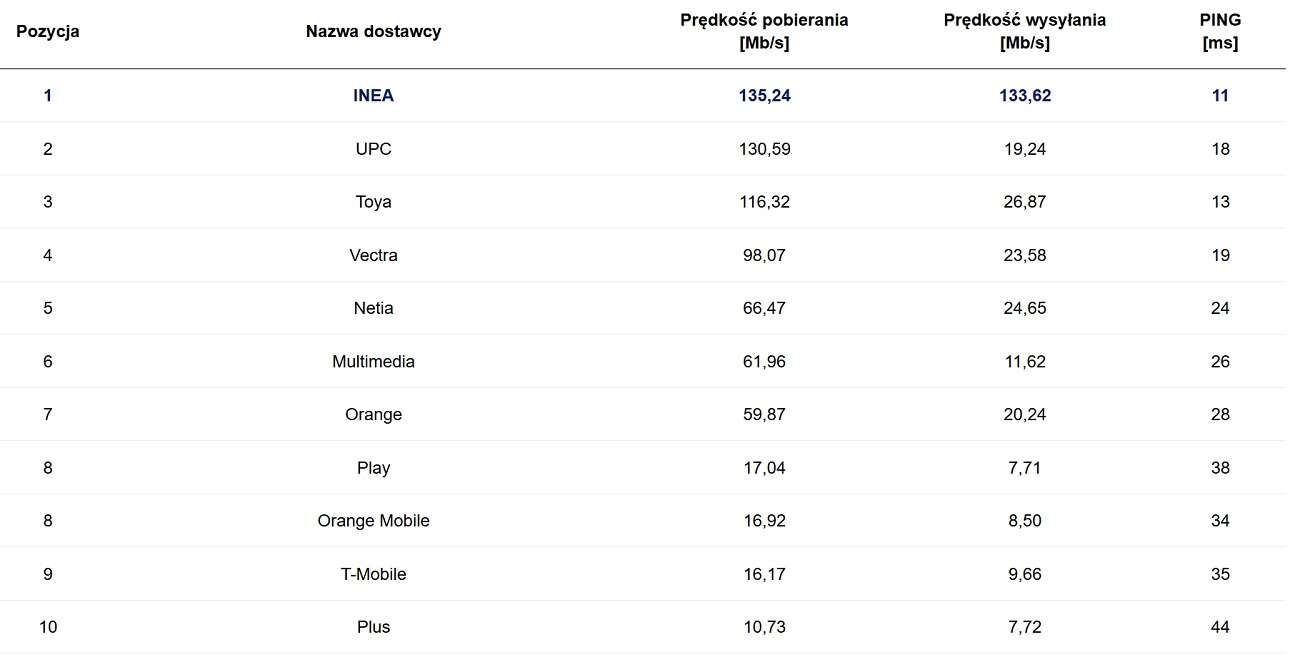
Task: Click the ping value 44 for Plus
Action: [x=1220, y=627]
